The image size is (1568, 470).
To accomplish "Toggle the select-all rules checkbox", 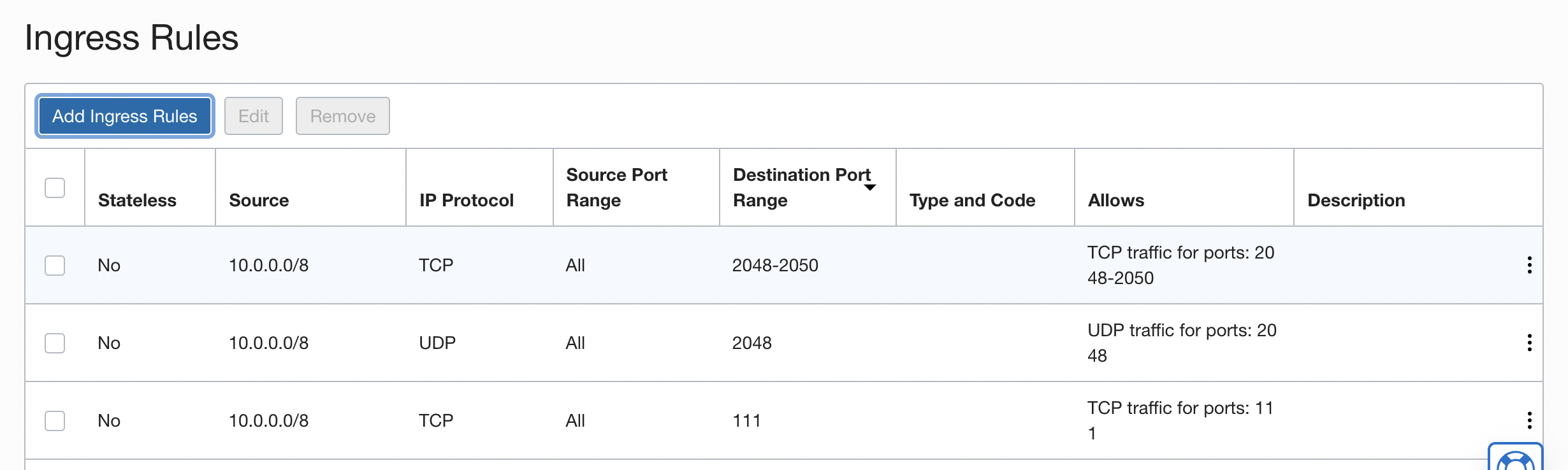I will (x=55, y=188).
